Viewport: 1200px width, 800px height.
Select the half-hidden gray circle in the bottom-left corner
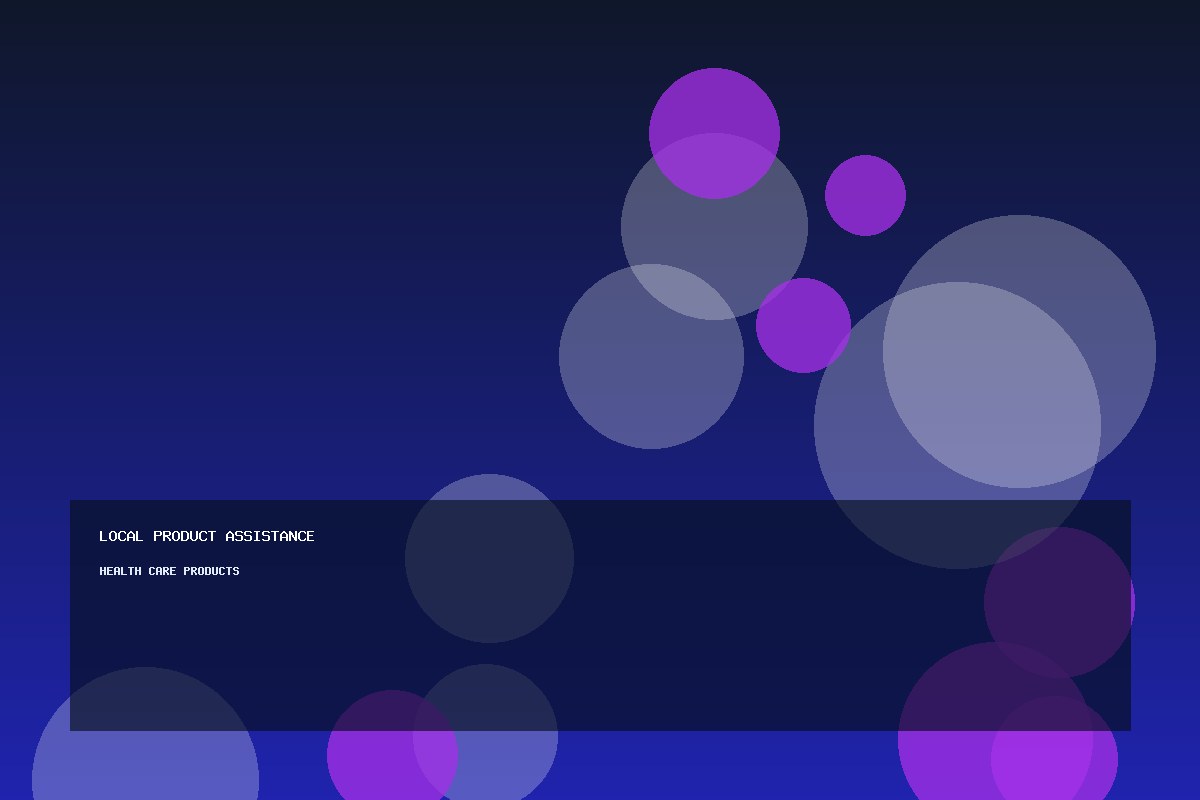(145, 740)
